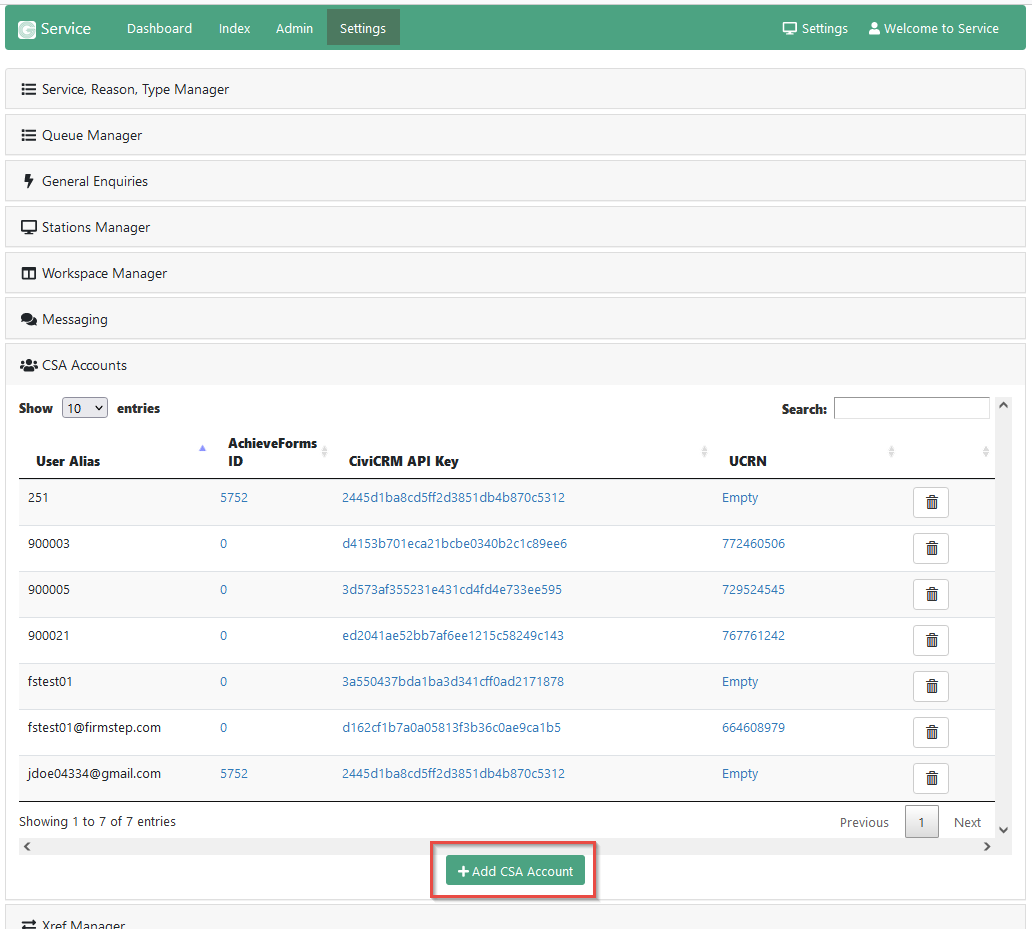Click the columns icon beside Workspace Manager
This screenshot has height=929, width=1032.
click(x=28, y=273)
